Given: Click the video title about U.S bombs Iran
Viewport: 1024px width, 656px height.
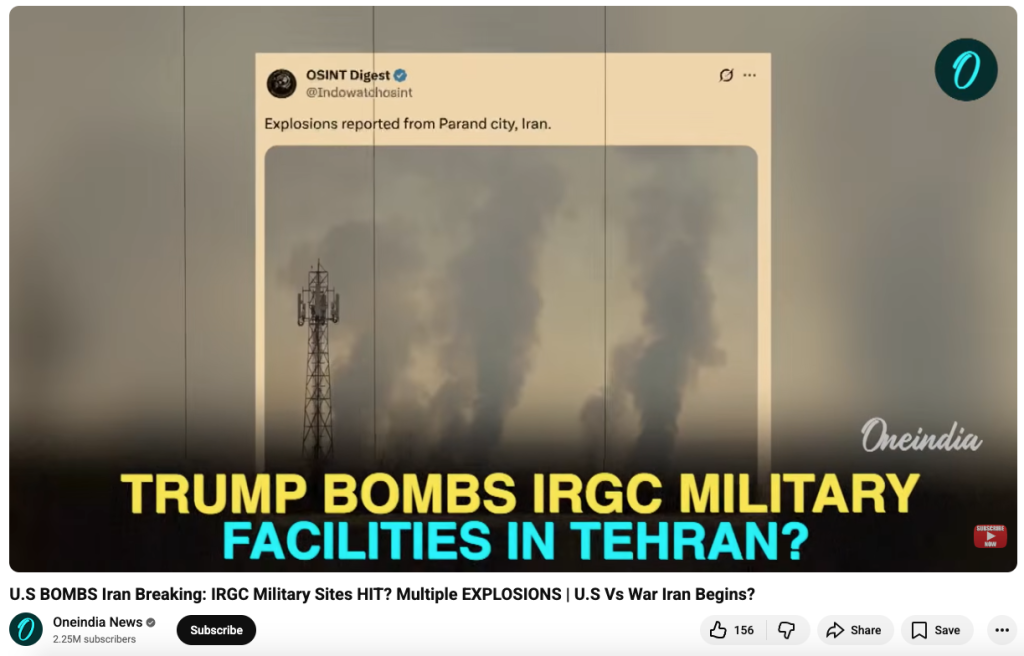Looking at the screenshot, I should point(382,594).
